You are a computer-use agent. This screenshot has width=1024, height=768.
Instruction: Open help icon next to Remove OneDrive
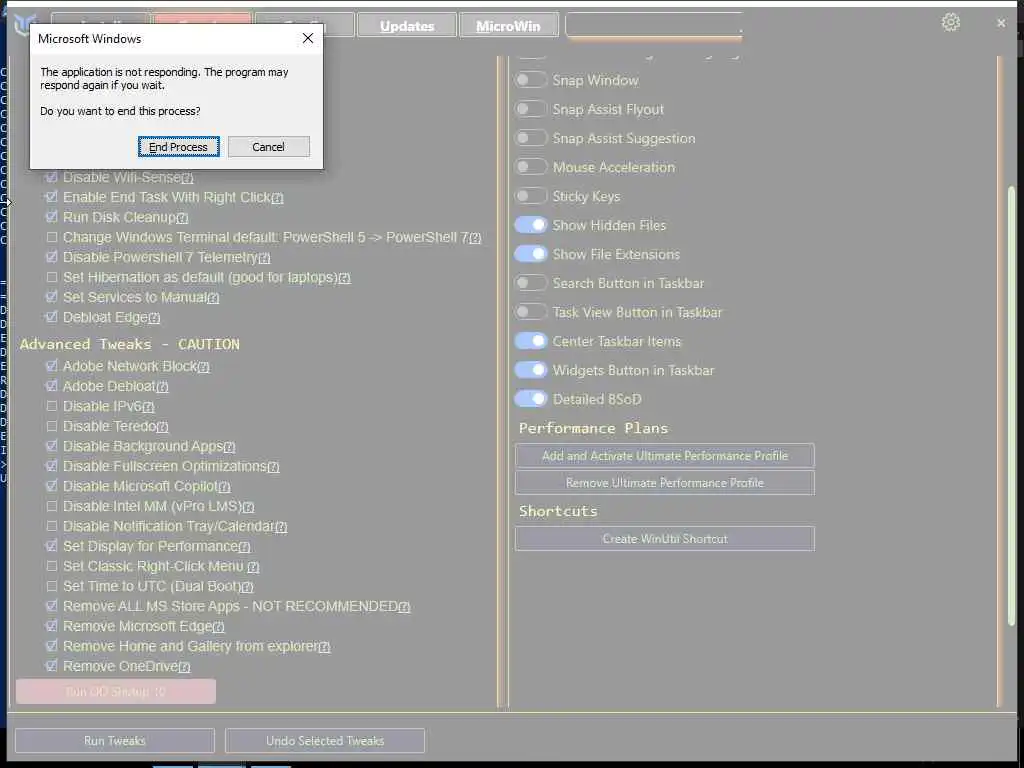coord(185,667)
